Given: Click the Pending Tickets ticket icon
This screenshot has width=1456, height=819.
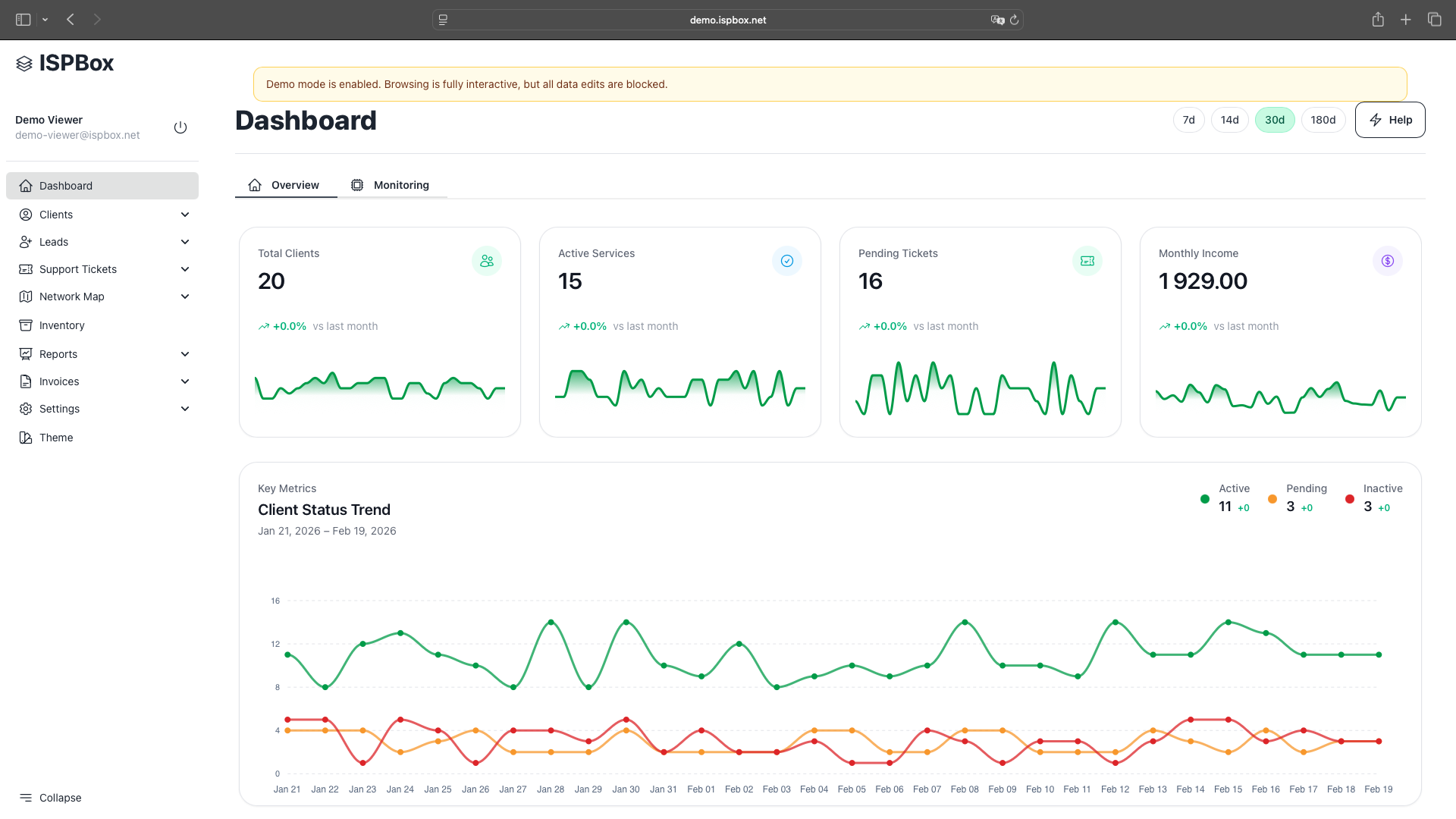Looking at the screenshot, I should [1087, 261].
